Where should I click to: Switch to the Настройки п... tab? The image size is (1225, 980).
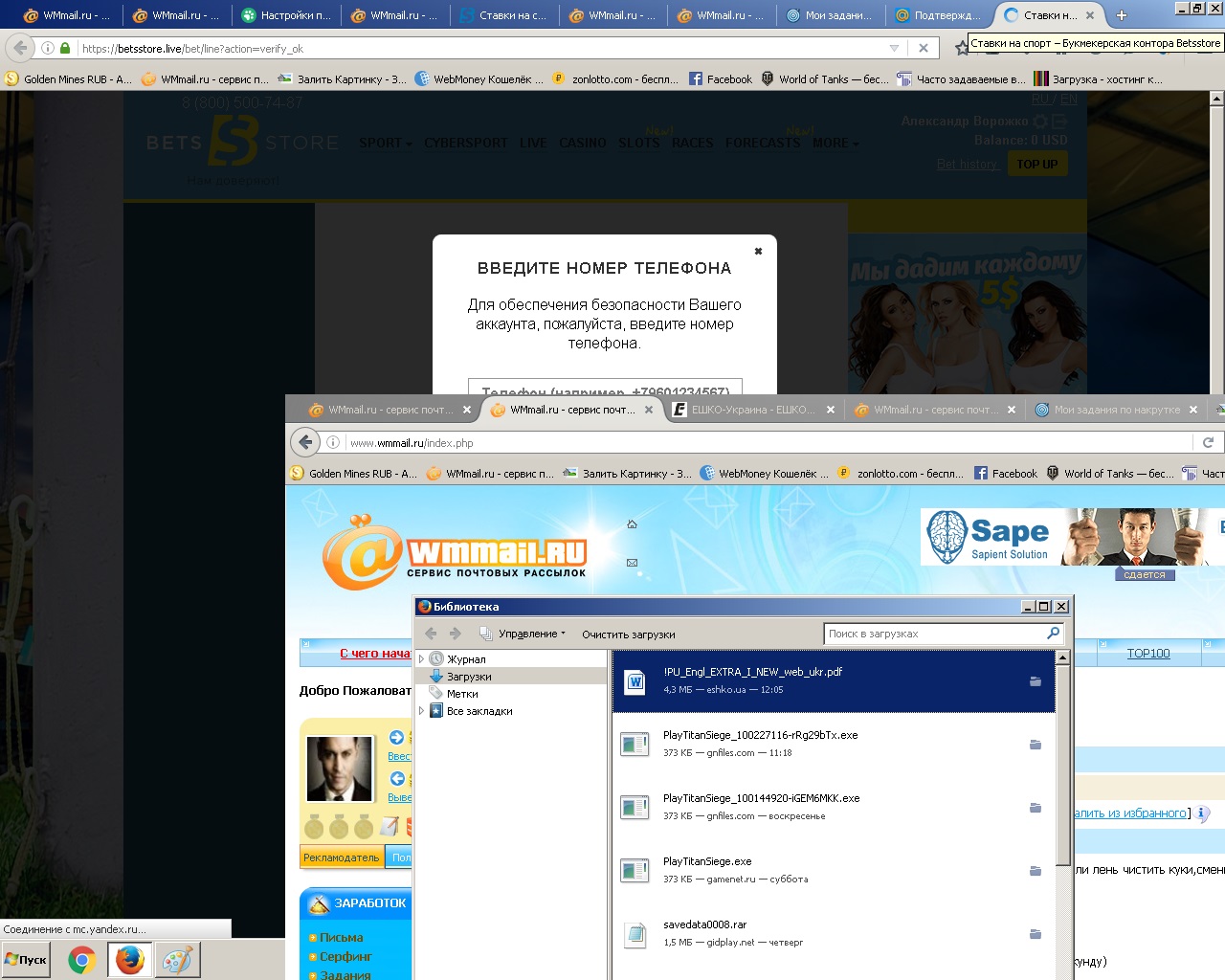click(x=286, y=15)
